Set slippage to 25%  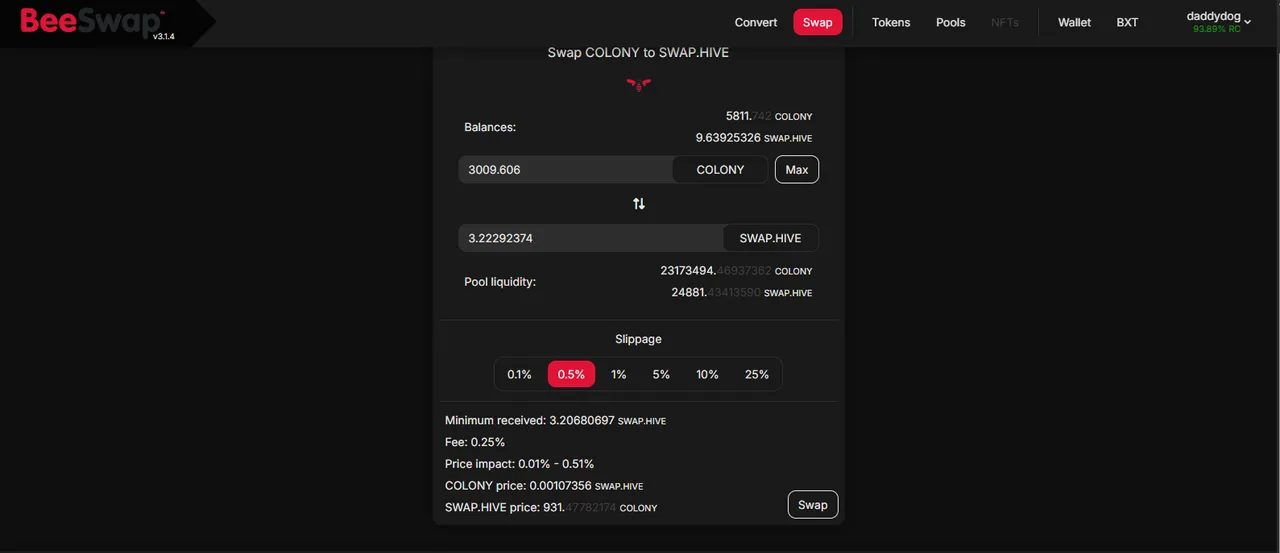pyautogui.click(x=757, y=374)
